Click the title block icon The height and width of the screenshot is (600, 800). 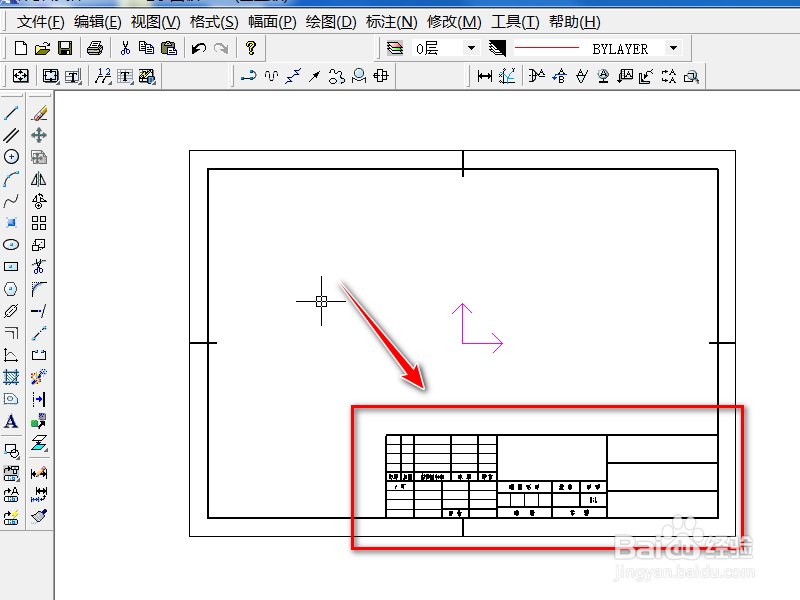coord(73,77)
